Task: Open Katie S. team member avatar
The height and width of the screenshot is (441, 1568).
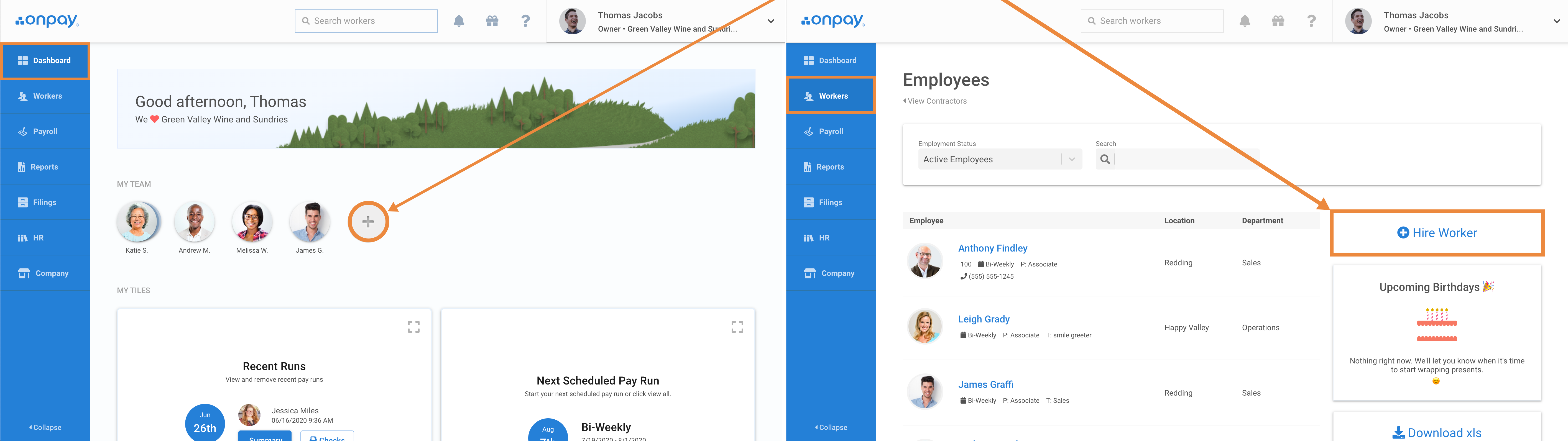Action: tap(137, 222)
